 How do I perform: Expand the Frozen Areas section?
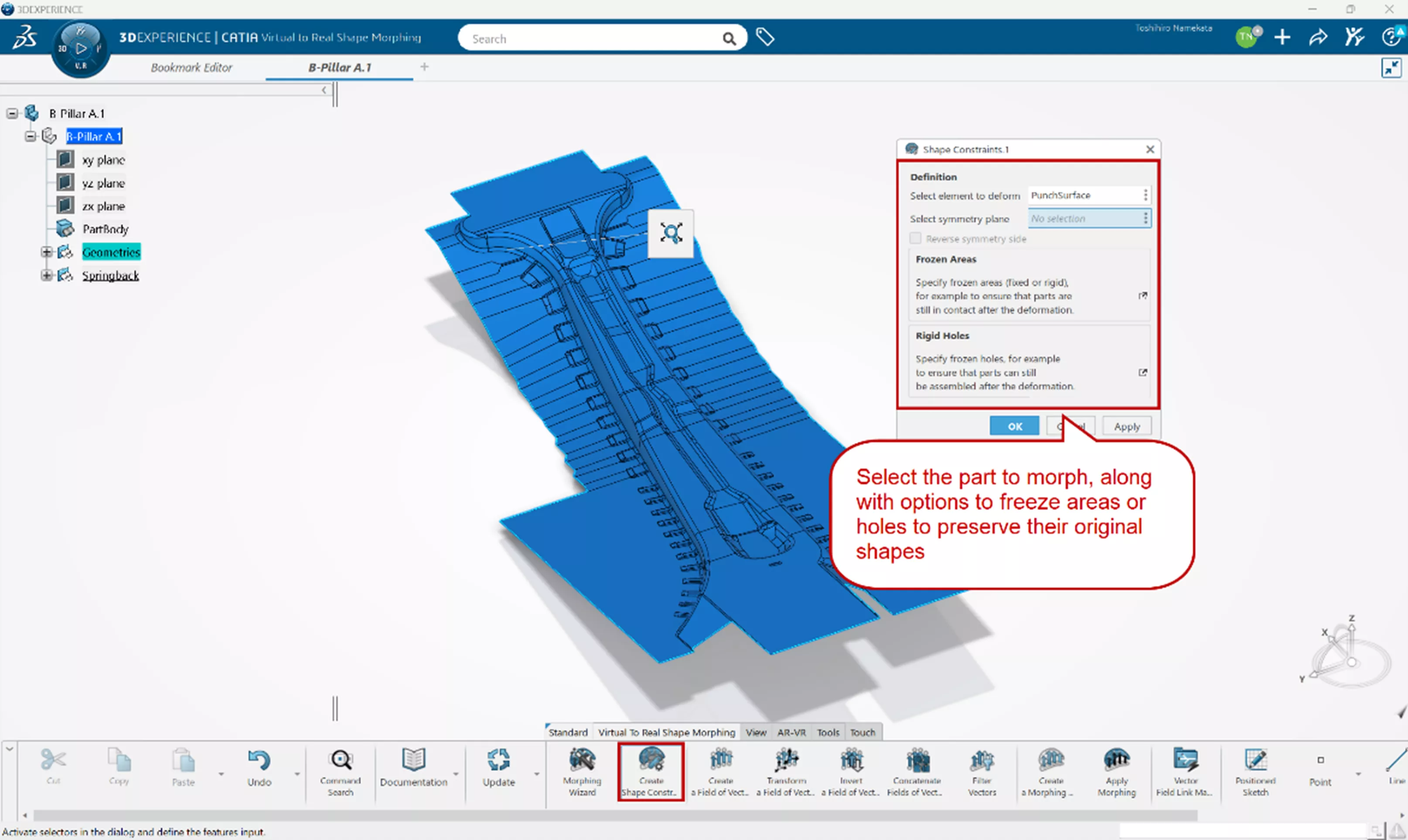(x=1142, y=296)
